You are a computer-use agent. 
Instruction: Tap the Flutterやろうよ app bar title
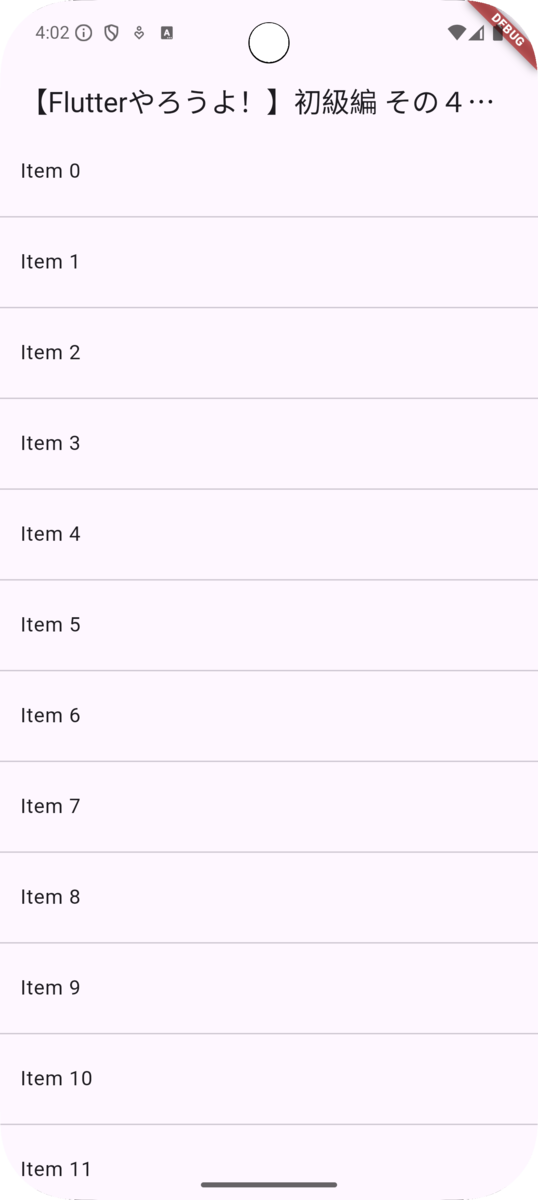(258, 104)
